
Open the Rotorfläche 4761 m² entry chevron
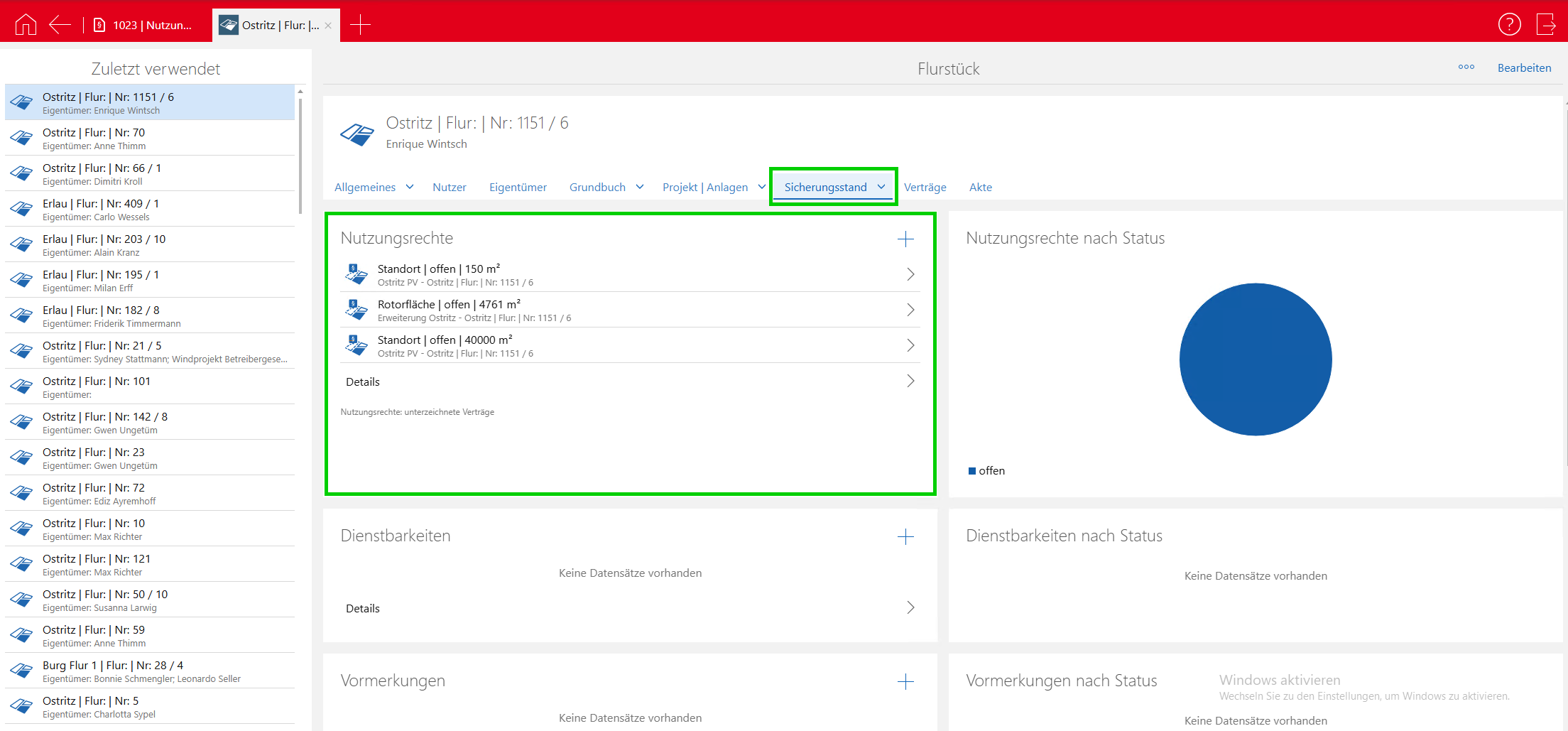click(910, 310)
